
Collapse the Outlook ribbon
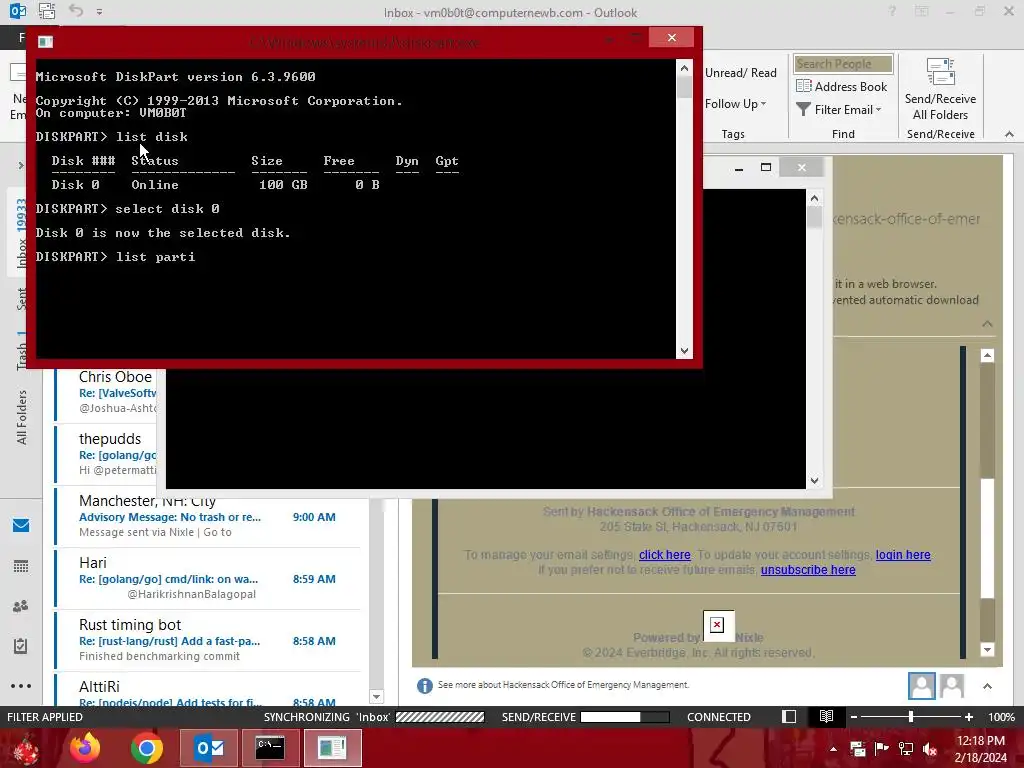tap(1009, 134)
